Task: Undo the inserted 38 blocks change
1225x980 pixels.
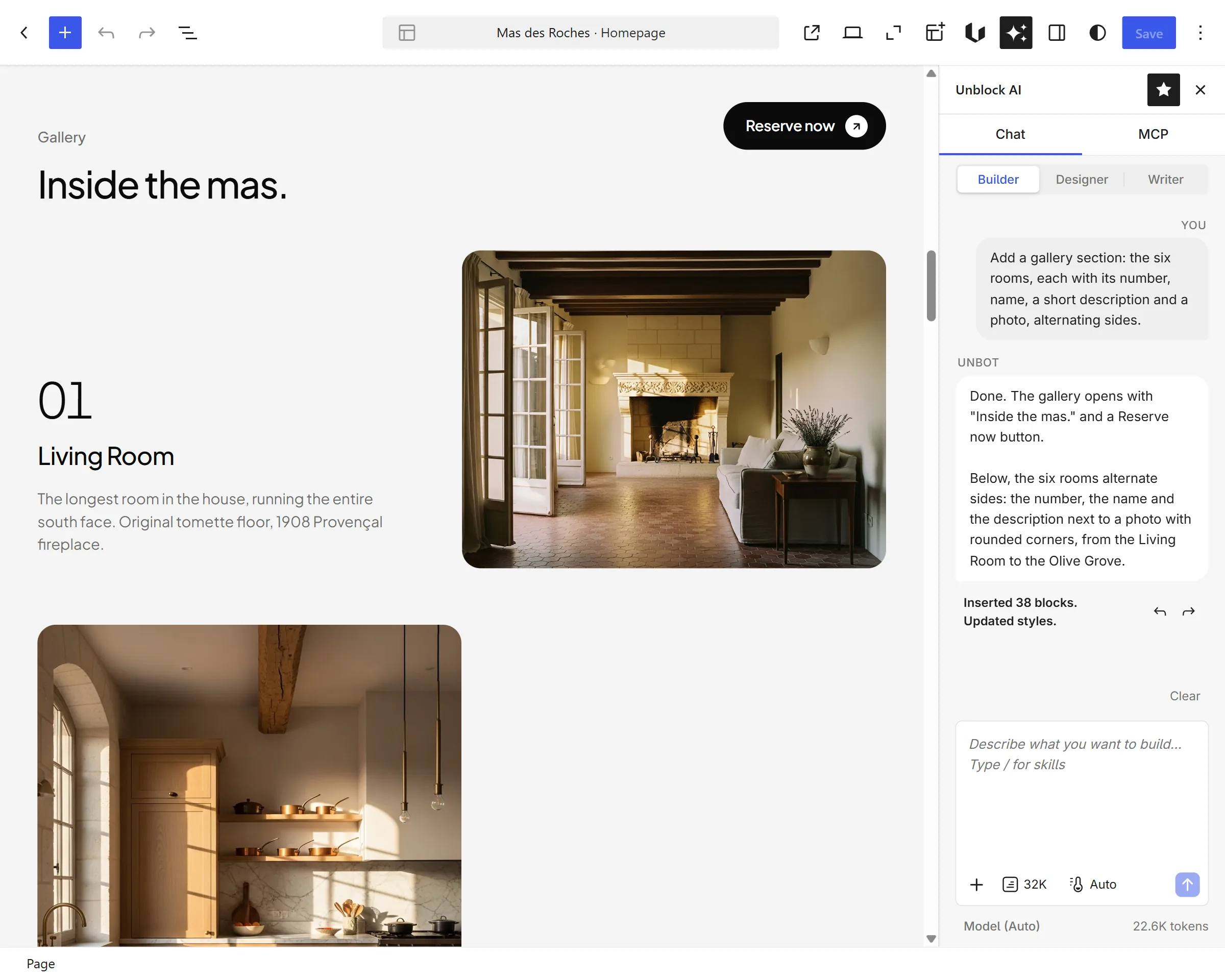Action: pos(1160,612)
